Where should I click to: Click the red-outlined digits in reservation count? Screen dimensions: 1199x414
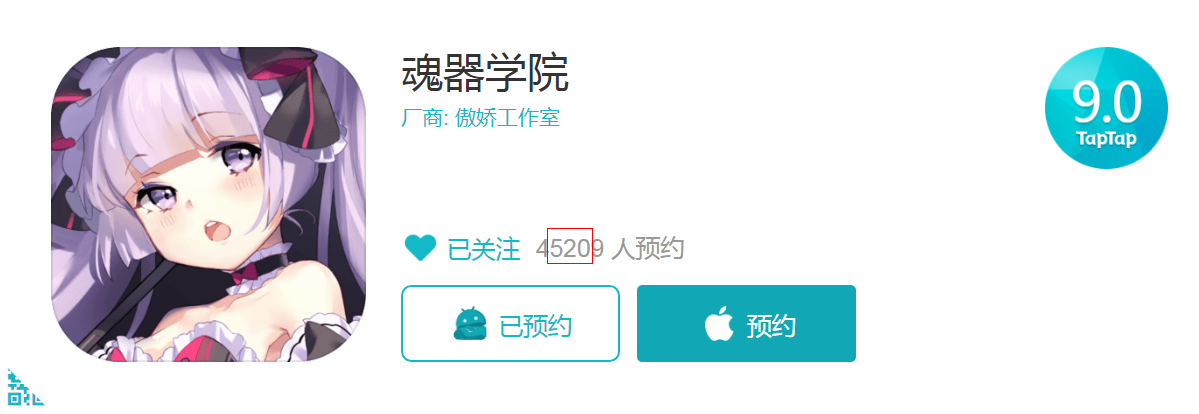point(570,246)
